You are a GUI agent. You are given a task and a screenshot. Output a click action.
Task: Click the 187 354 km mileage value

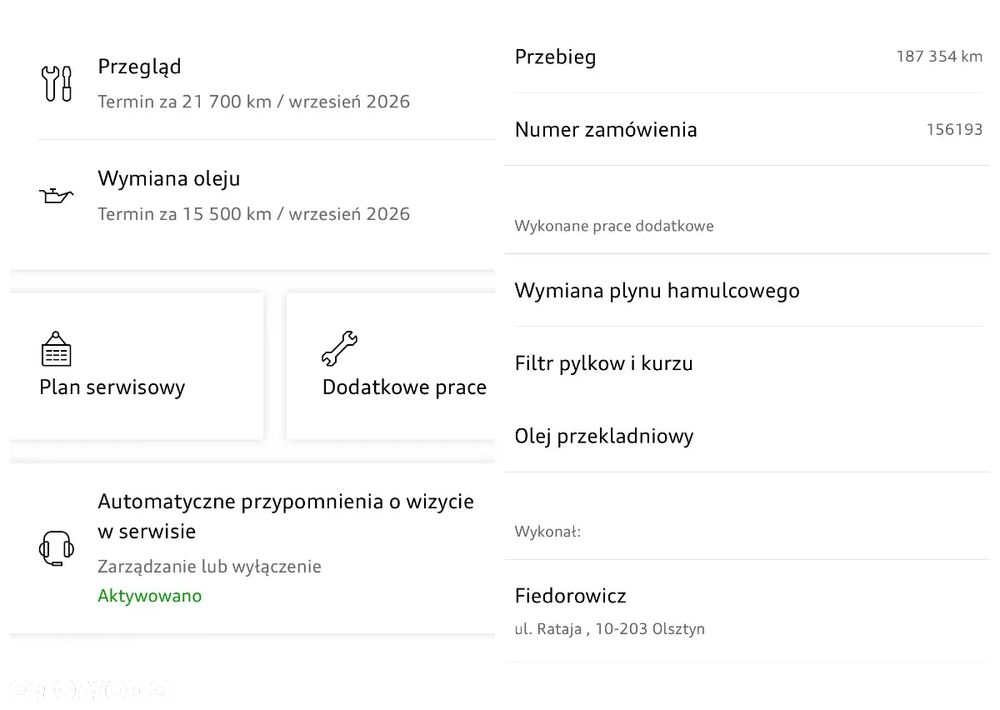[939, 57]
